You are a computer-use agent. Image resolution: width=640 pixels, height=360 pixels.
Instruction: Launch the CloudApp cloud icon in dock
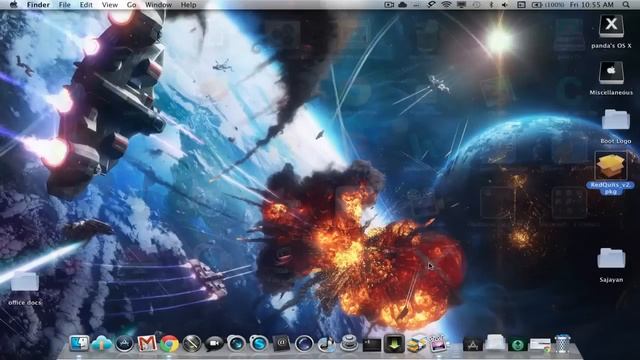(x=102, y=344)
